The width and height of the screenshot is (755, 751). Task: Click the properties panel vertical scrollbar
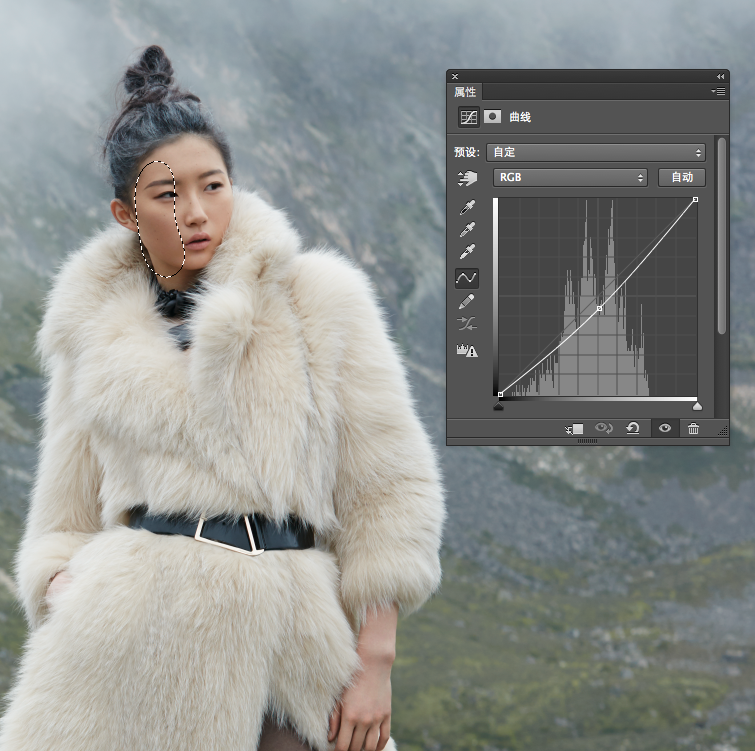pyautogui.click(x=721, y=236)
